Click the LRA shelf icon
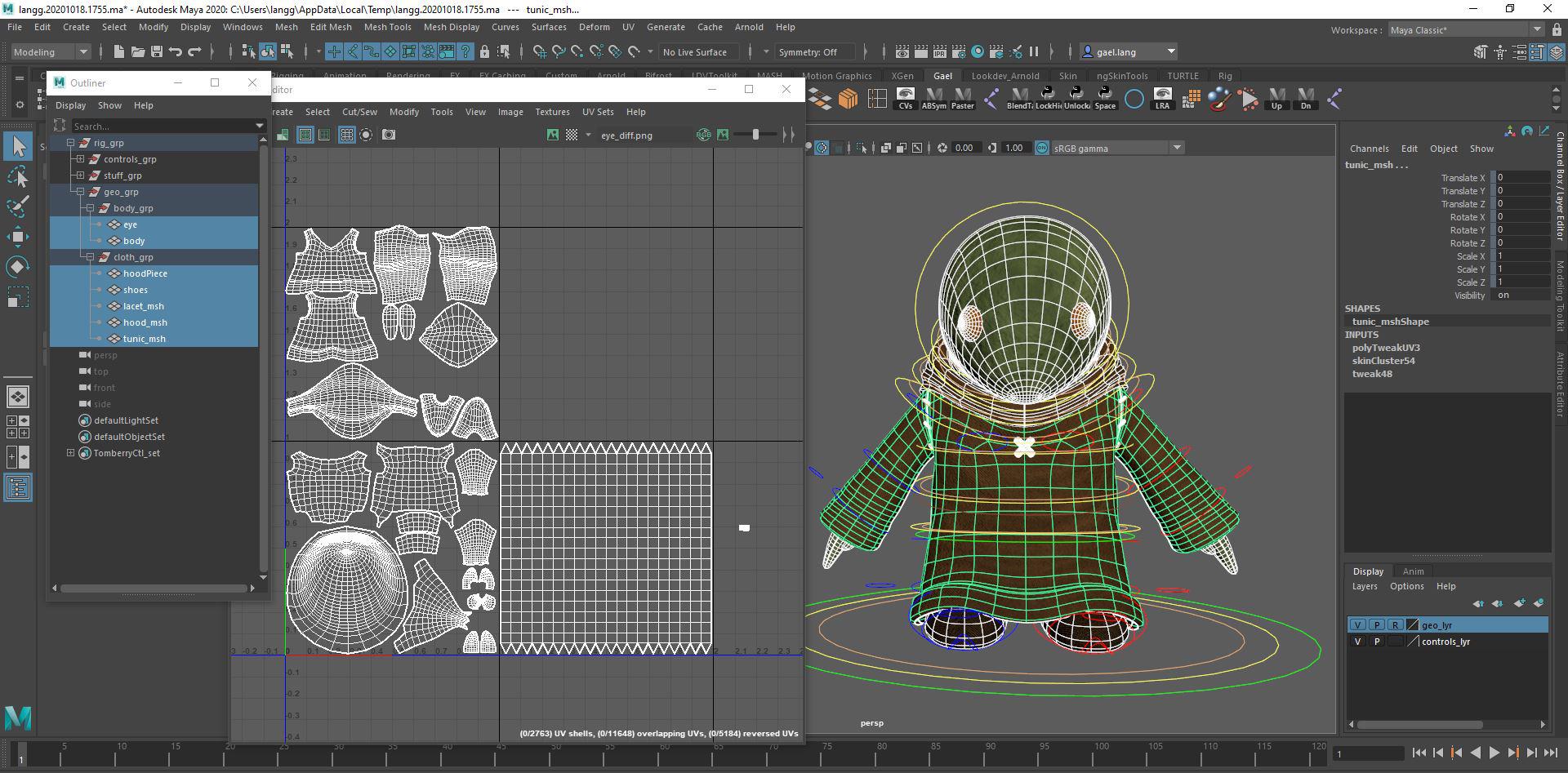This screenshot has width=1568, height=773. coord(1161,99)
